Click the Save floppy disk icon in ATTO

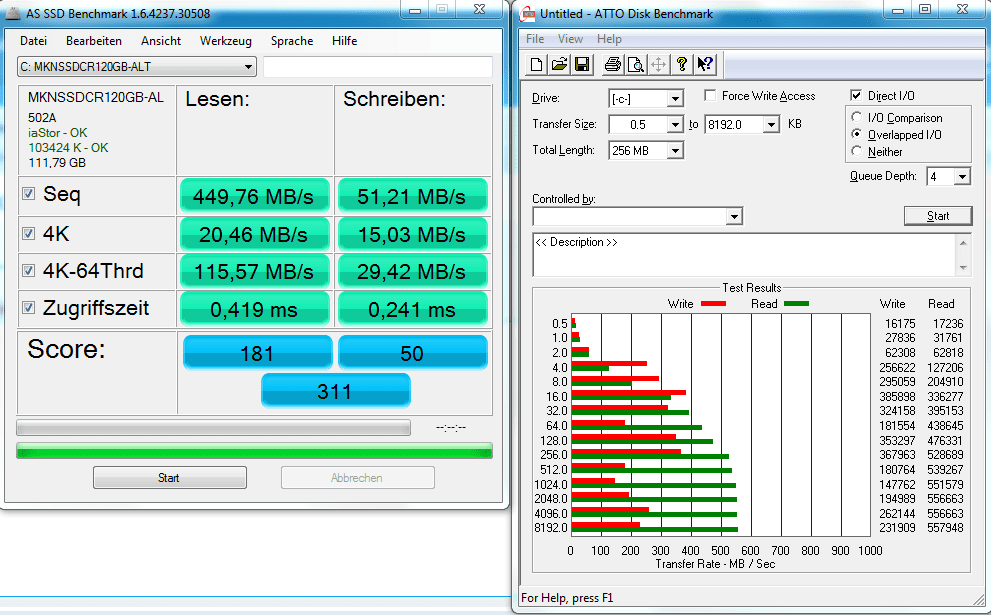coord(582,64)
